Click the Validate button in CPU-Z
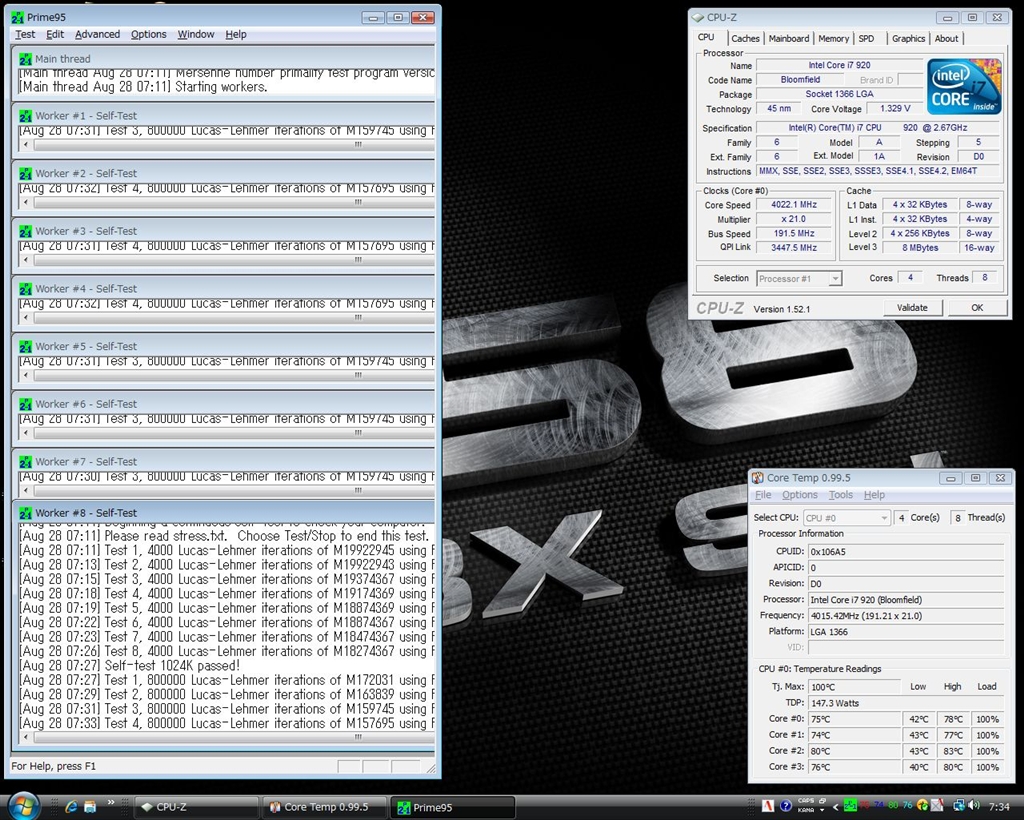The height and width of the screenshot is (820, 1024). [912, 308]
